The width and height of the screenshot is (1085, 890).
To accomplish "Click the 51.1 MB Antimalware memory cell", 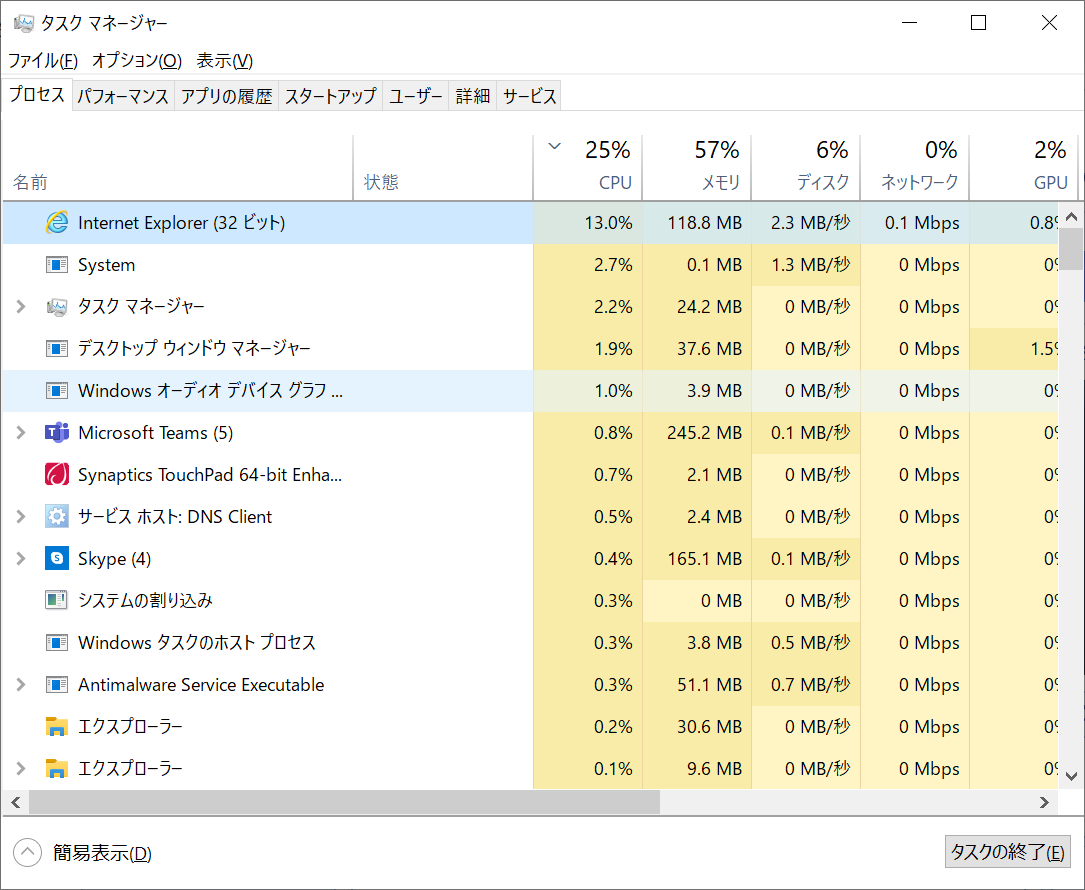I will (697, 685).
